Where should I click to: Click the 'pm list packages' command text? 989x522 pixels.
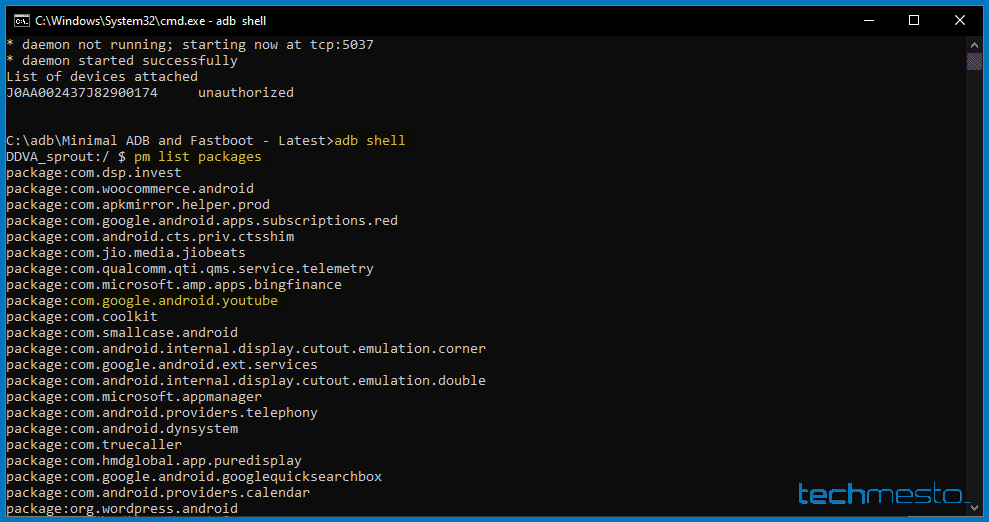197,157
